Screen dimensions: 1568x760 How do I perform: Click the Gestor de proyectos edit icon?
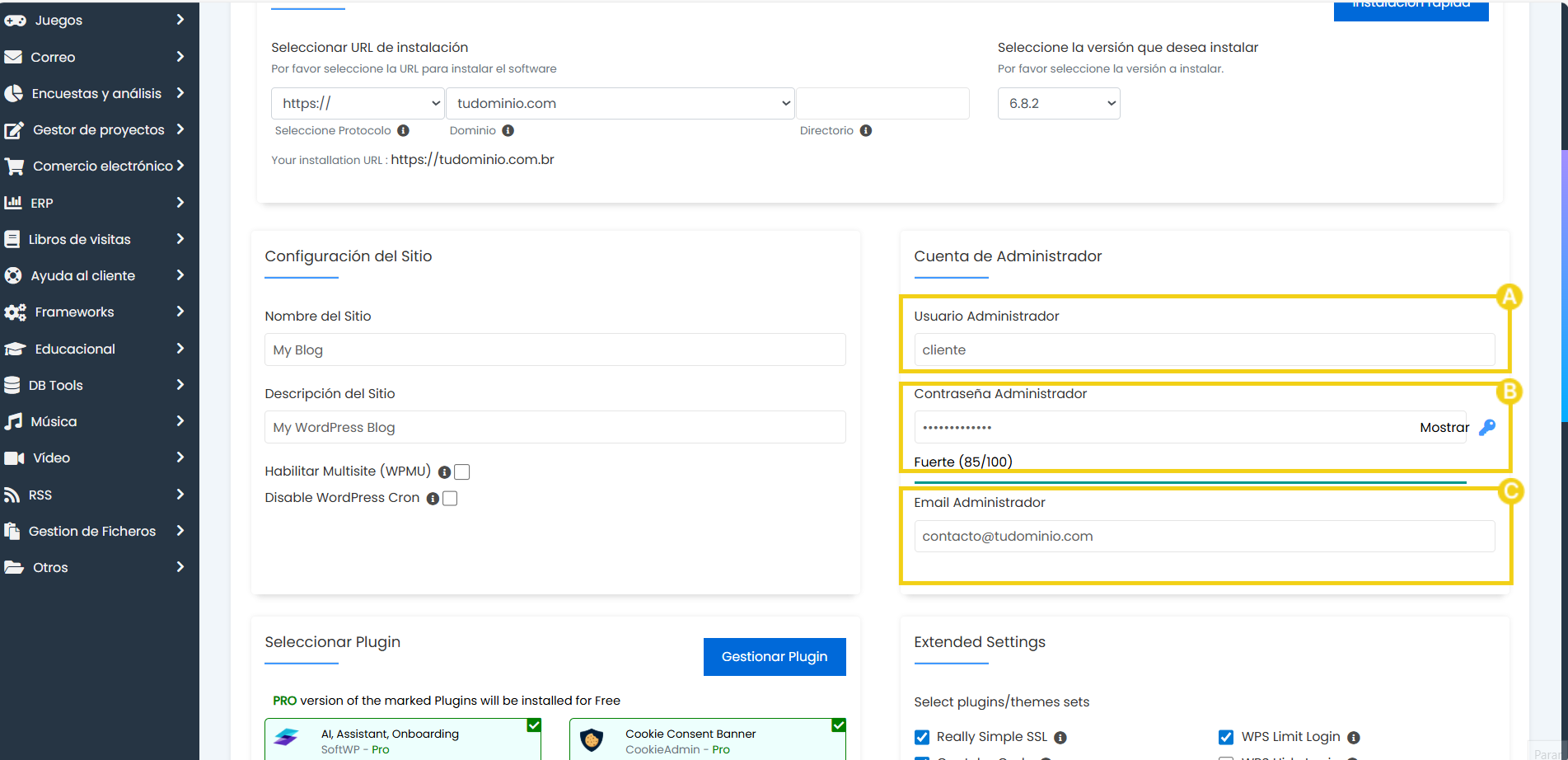(x=14, y=130)
